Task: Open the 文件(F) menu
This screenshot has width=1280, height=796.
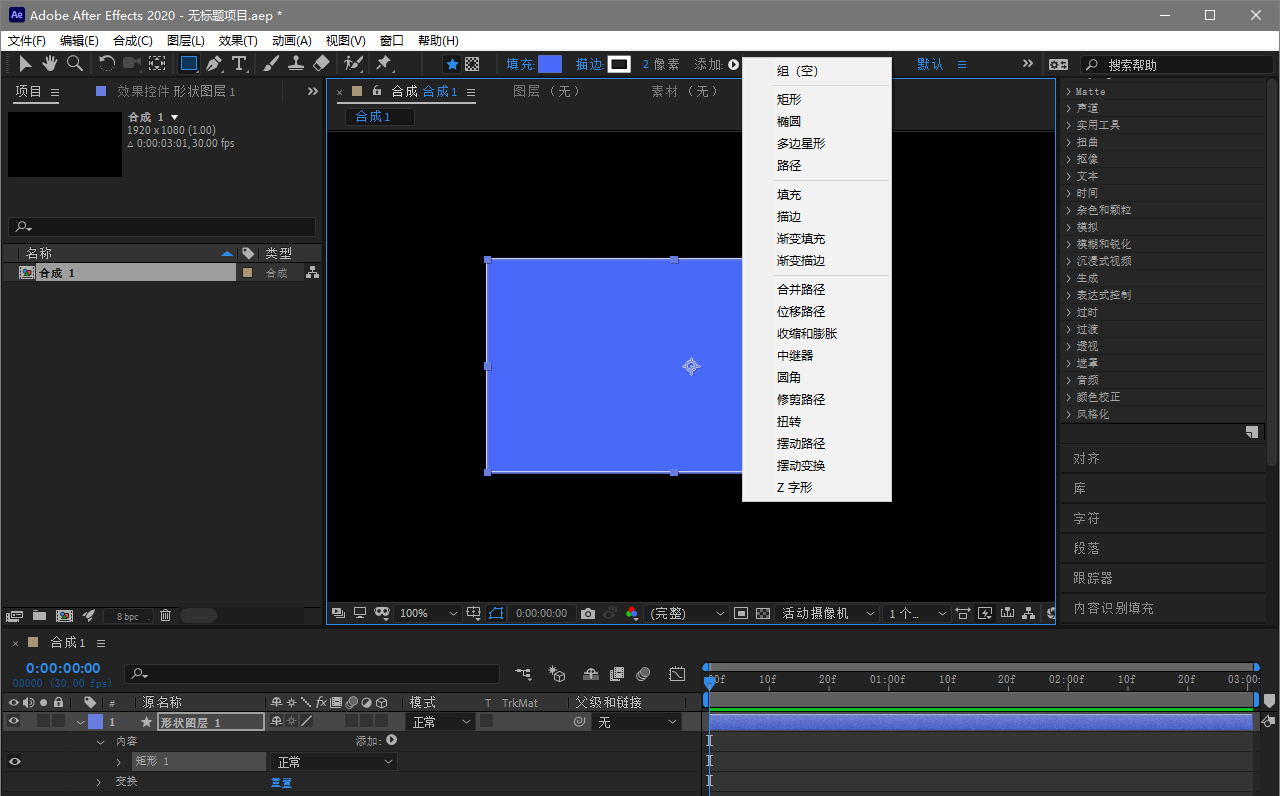Action: point(27,41)
